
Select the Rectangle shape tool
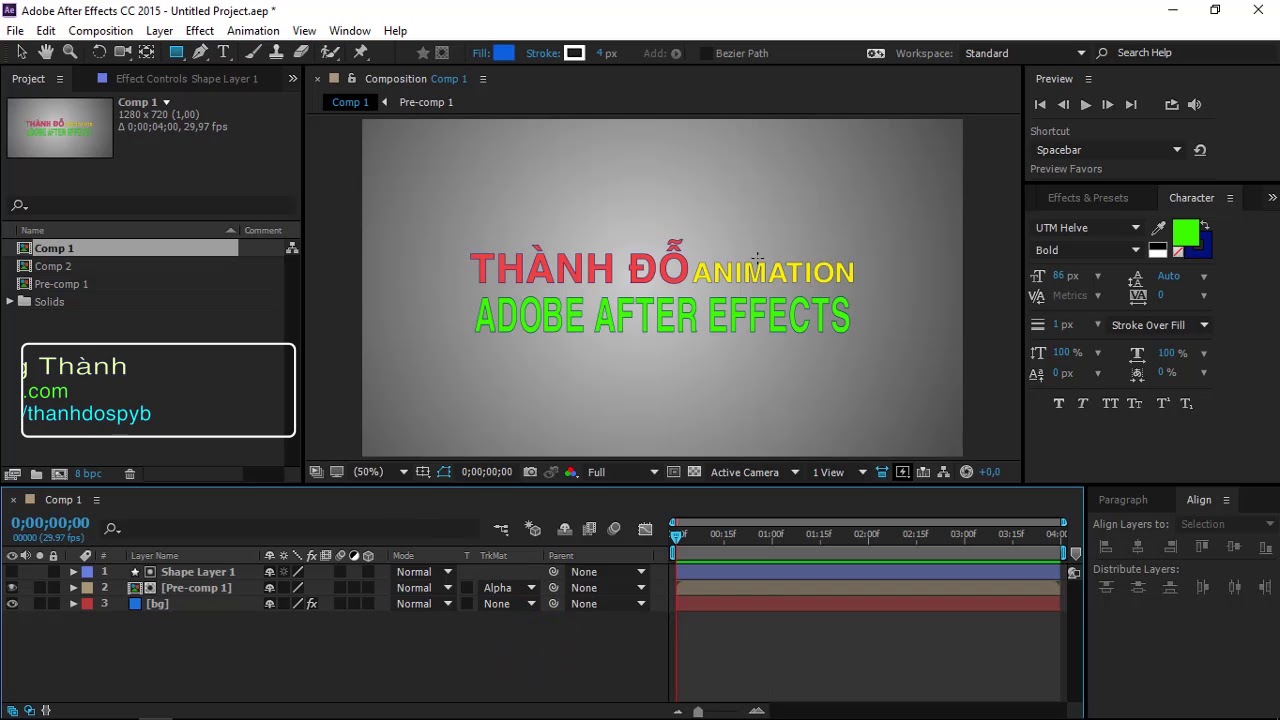pos(177,52)
